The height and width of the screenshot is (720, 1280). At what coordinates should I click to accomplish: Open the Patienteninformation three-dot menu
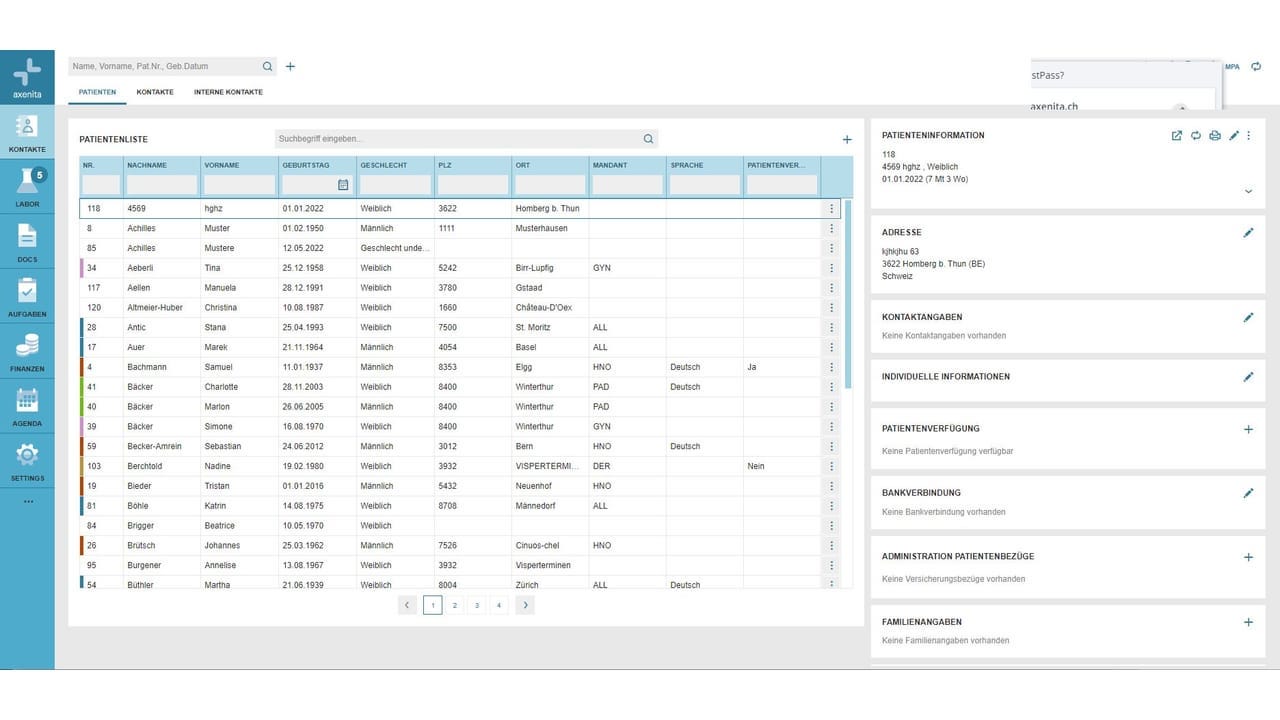[1249, 136]
